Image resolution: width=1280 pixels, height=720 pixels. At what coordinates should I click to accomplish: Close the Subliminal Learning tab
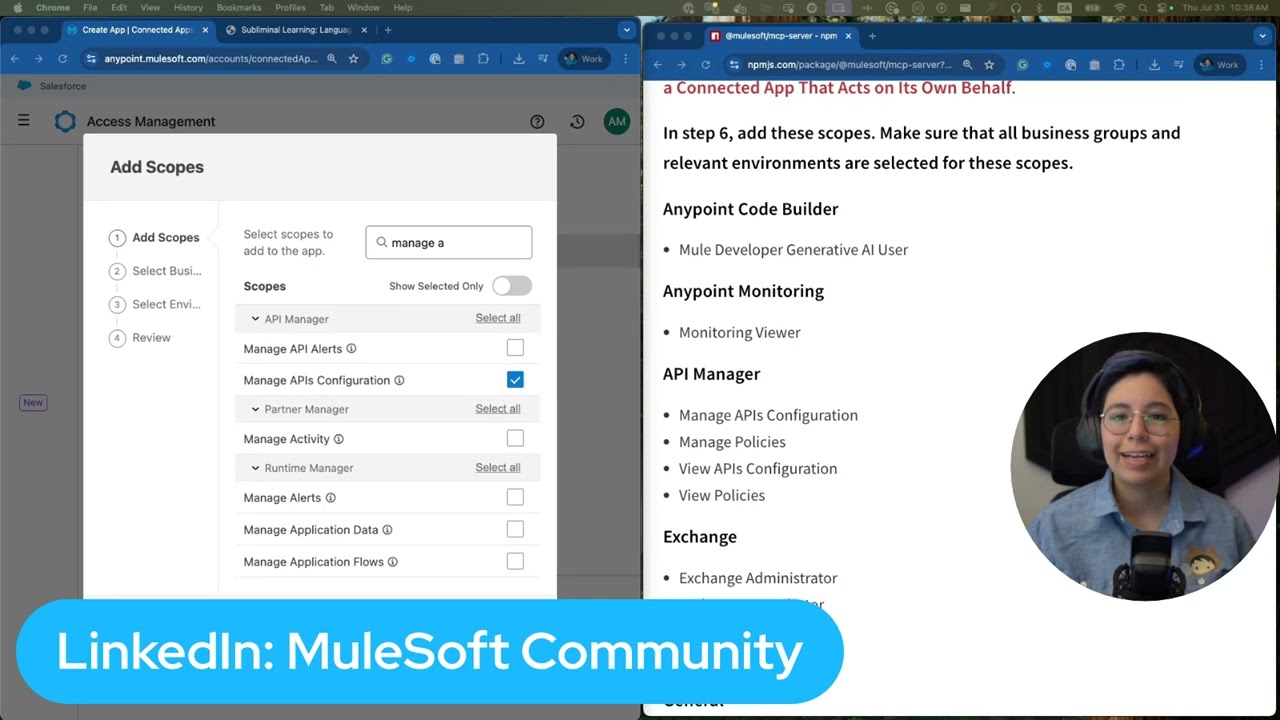coord(364,30)
